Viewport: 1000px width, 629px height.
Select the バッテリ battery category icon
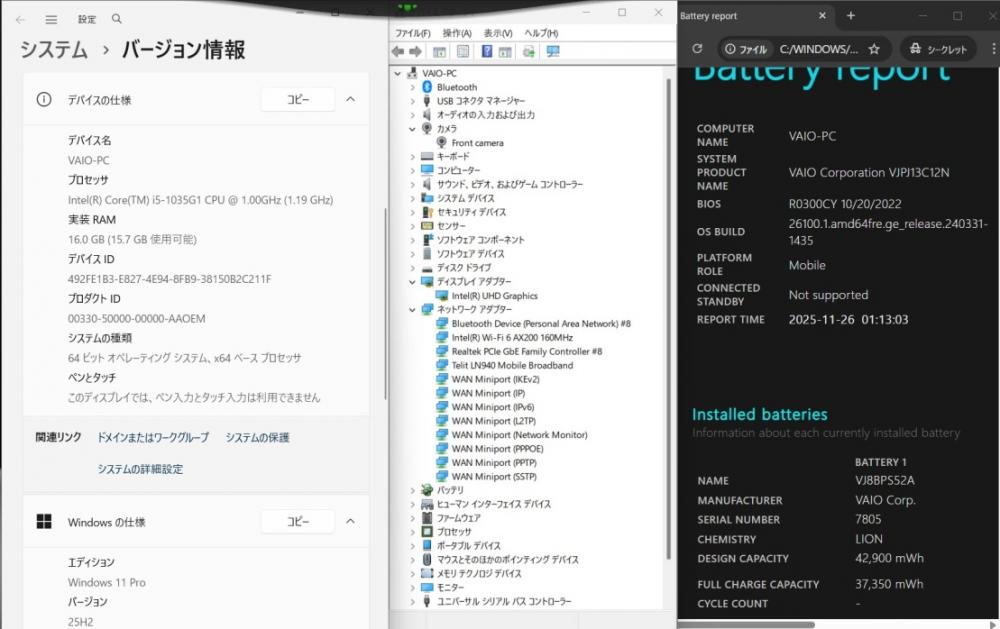pyautogui.click(x=427, y=490)
